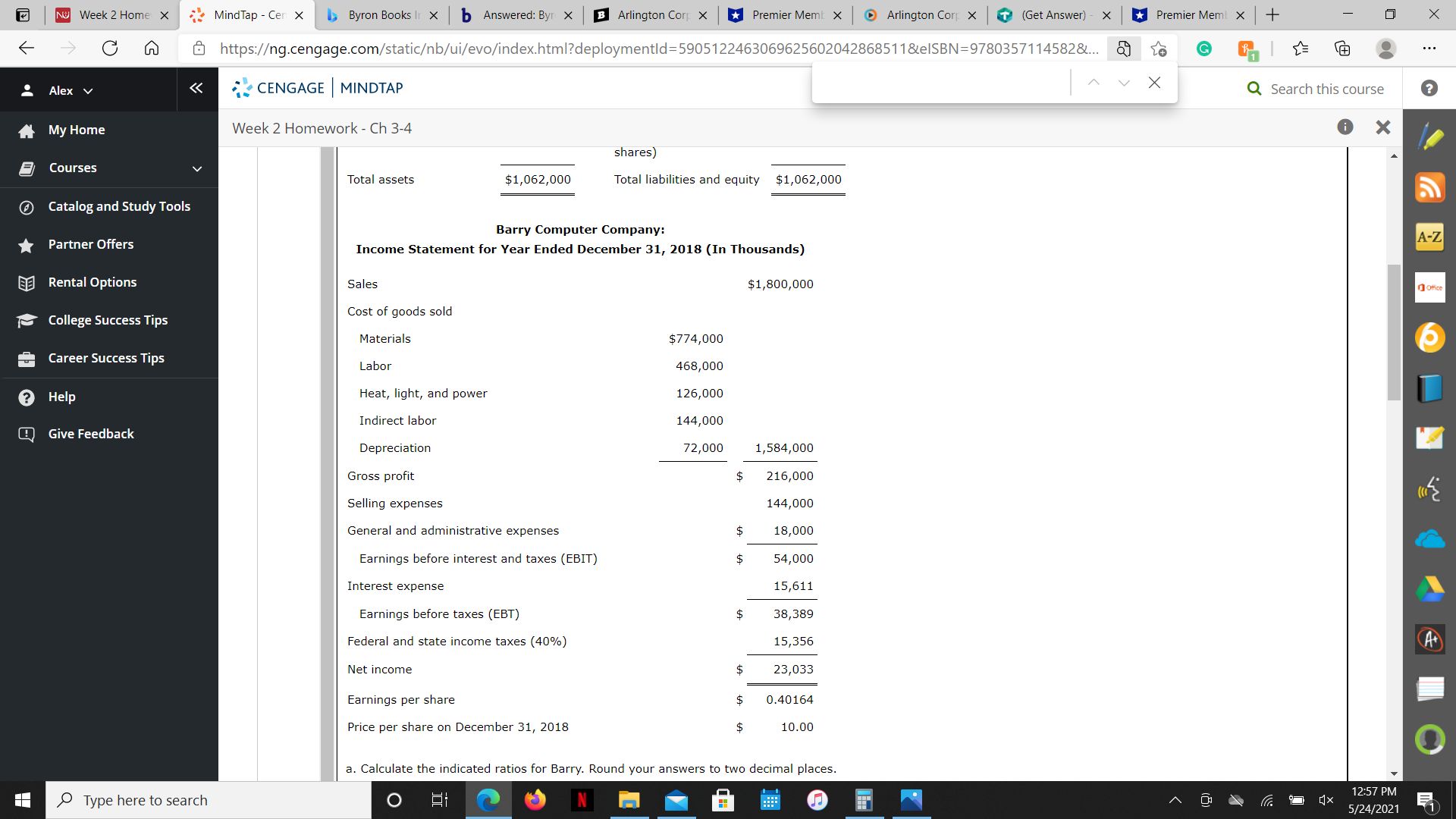Image resolution: width=1456 pixels, height=819 pixels.
Task: Go to next find result arrow
Action: 1124,83
